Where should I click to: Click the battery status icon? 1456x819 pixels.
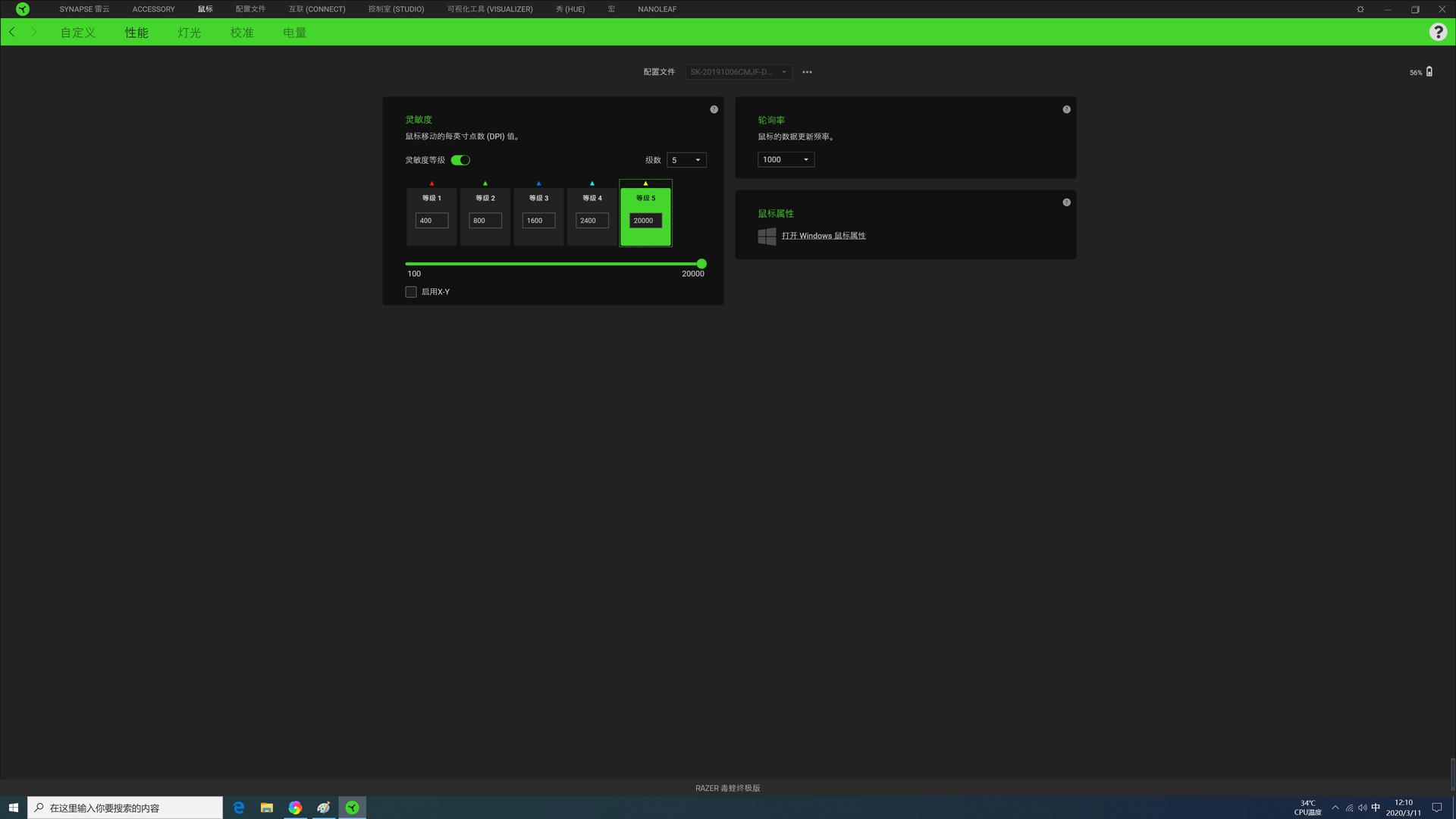pos(1429,71)
